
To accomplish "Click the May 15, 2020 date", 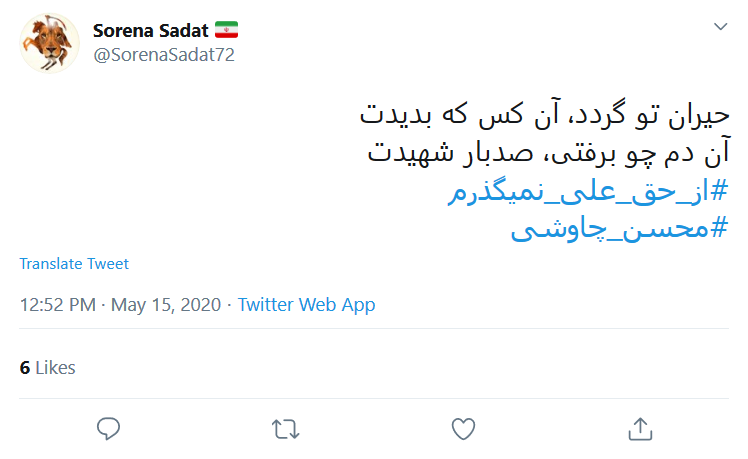I will (166, 305).
